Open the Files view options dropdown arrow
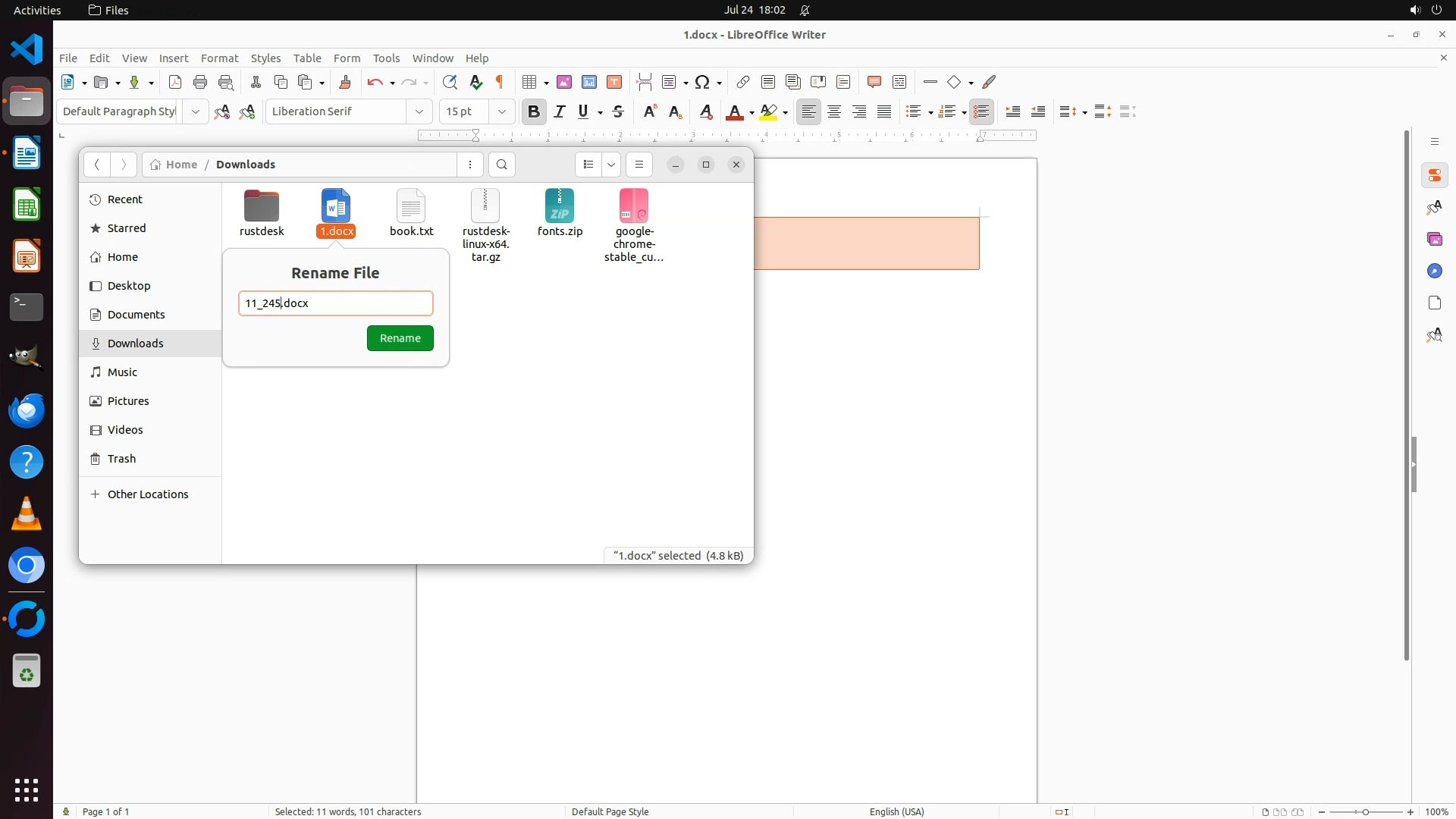This screenshot has width=1456, height=819. point(611,165)
